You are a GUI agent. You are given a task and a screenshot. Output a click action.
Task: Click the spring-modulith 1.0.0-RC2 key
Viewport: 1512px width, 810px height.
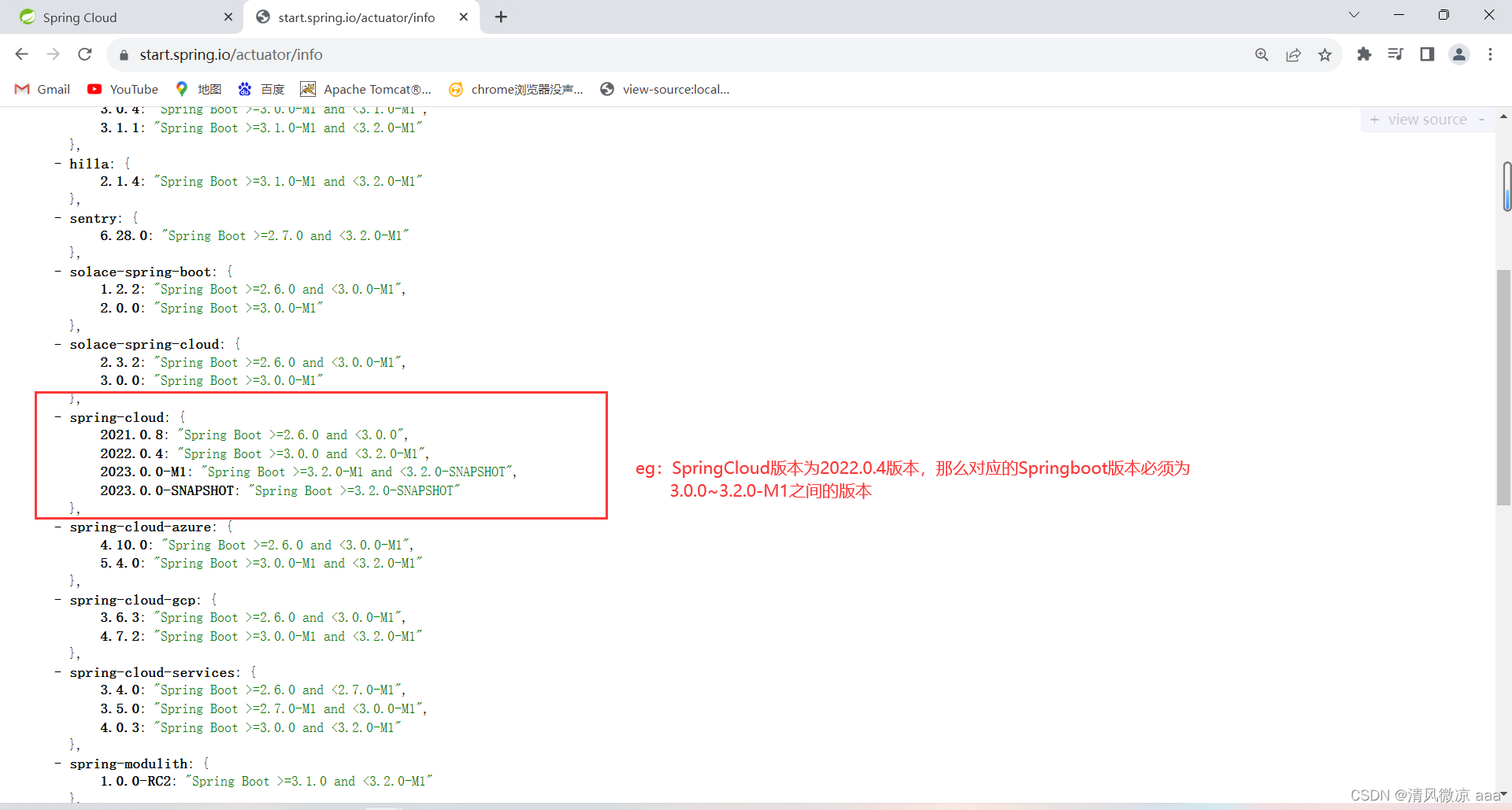(136, 781)
